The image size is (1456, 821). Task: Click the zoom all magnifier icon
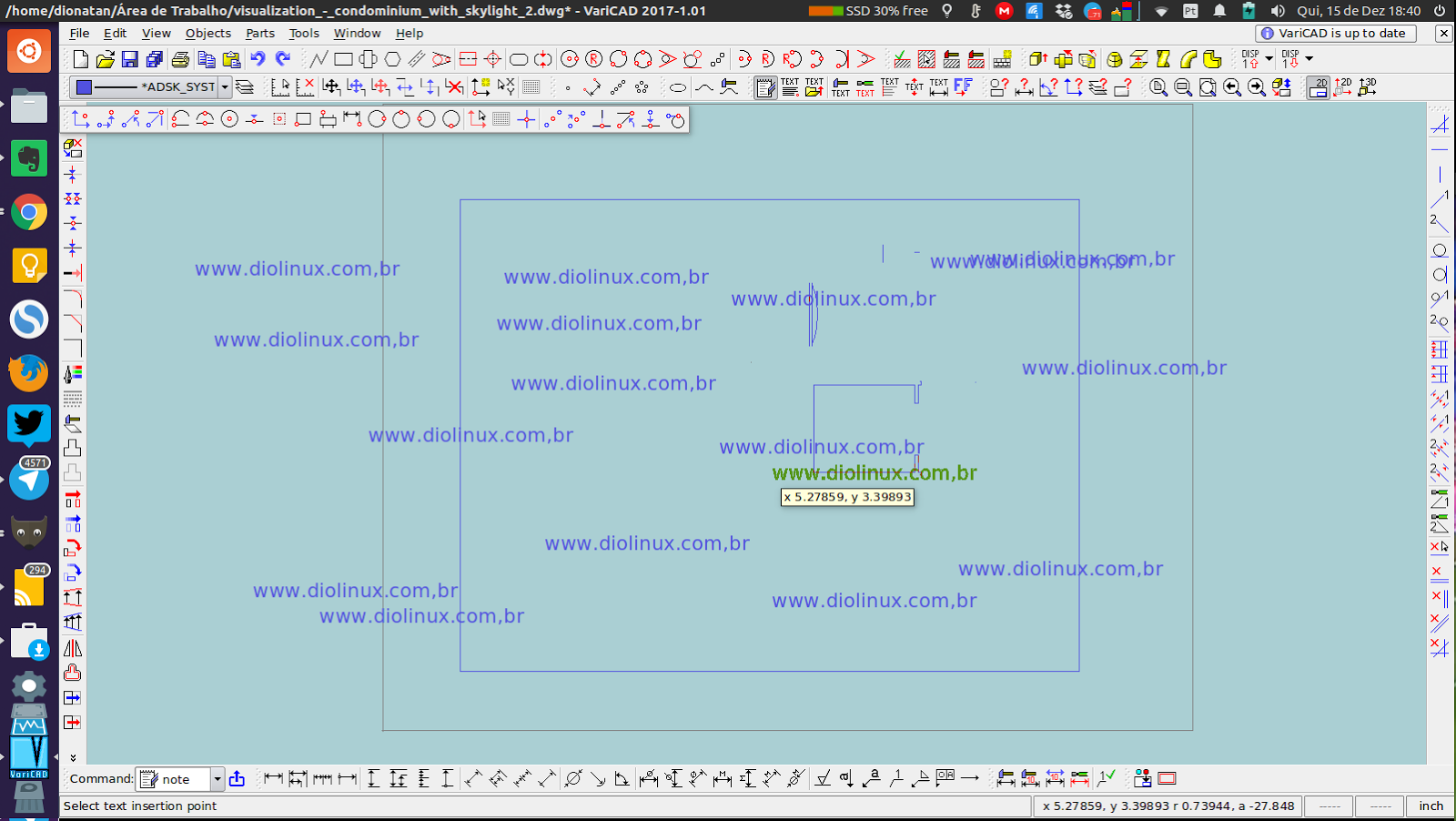(x=1207, y=87)
